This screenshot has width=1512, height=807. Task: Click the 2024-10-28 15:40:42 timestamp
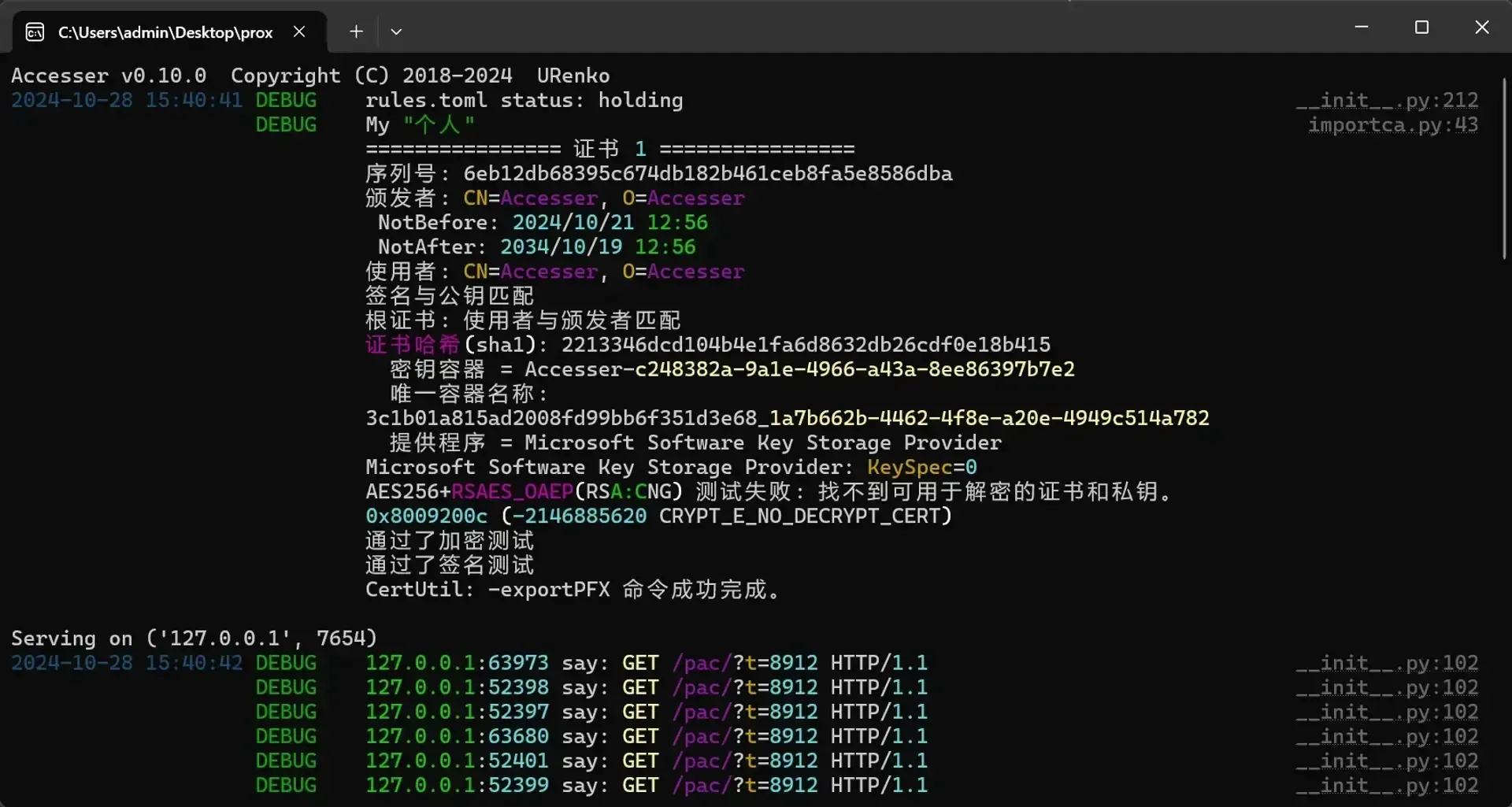(127, 663)
